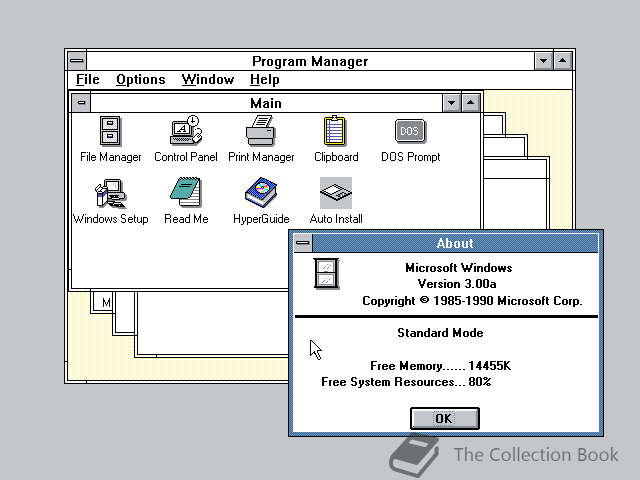Click the 'Free Memory...... 14455K' line
This screenshot has width=640, height=480.
440,365
